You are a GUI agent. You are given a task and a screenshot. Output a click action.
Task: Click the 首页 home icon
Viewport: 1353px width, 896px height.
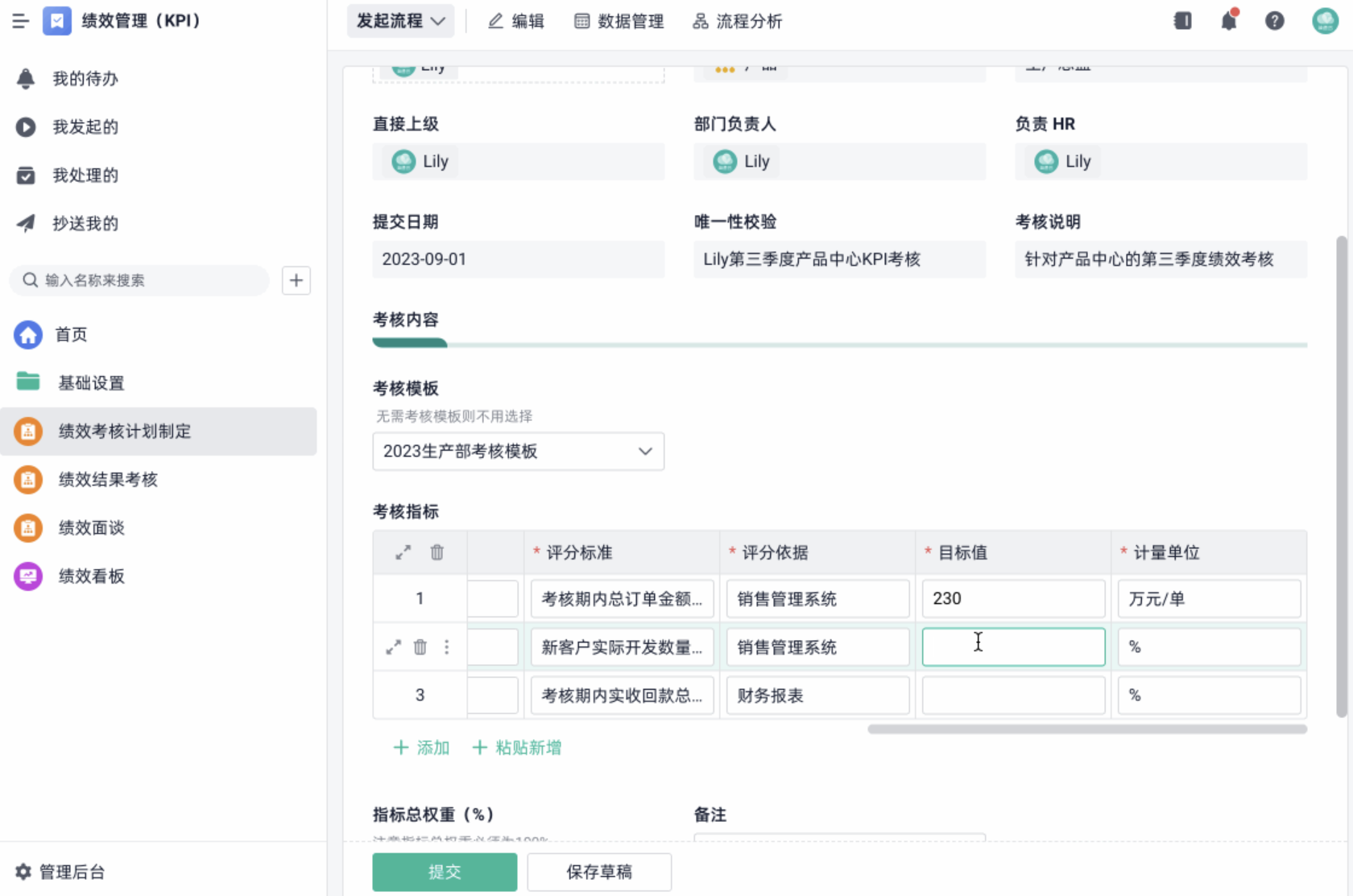click(x=28, y=335)
